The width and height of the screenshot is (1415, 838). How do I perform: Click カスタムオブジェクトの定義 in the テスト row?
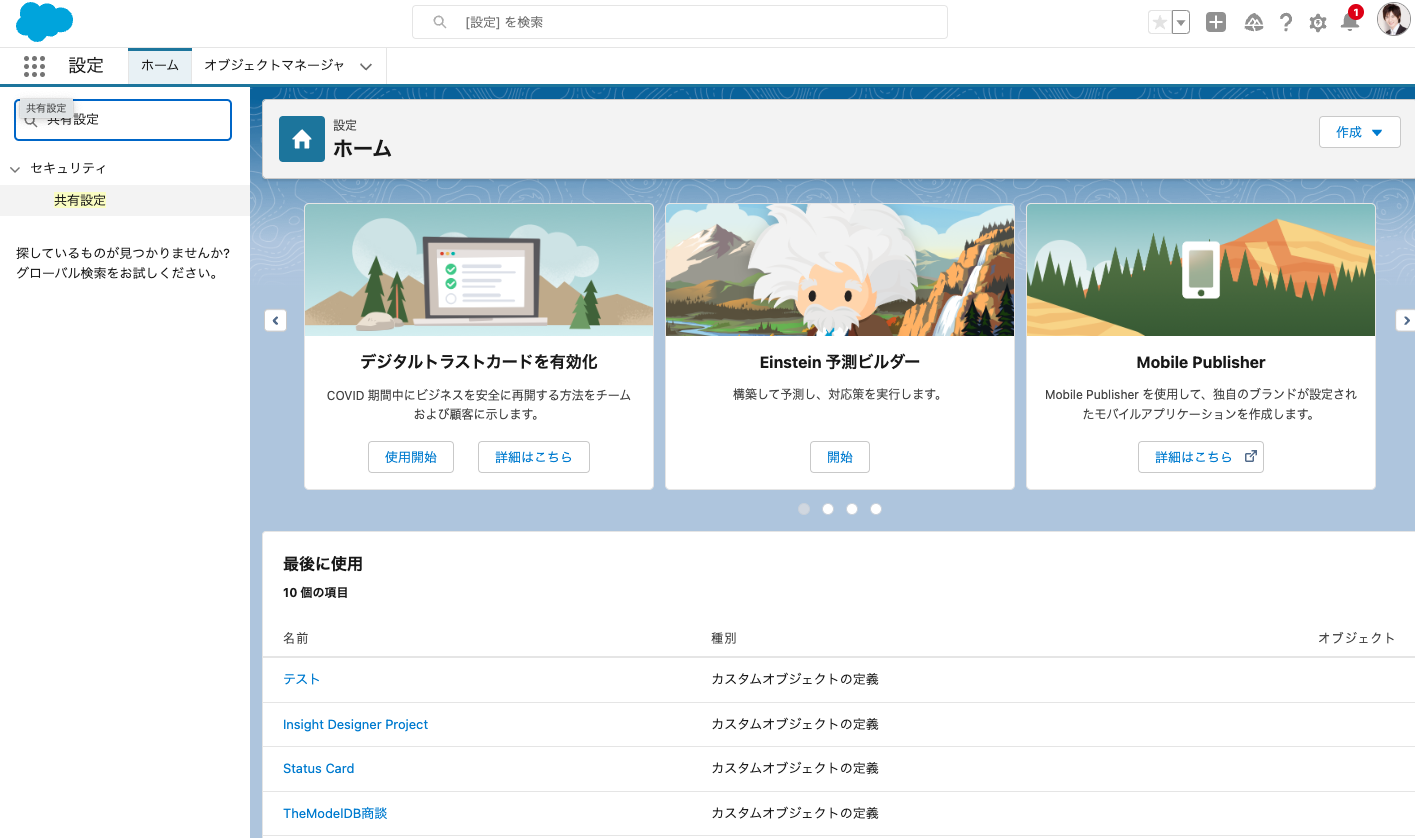(795, 679)
